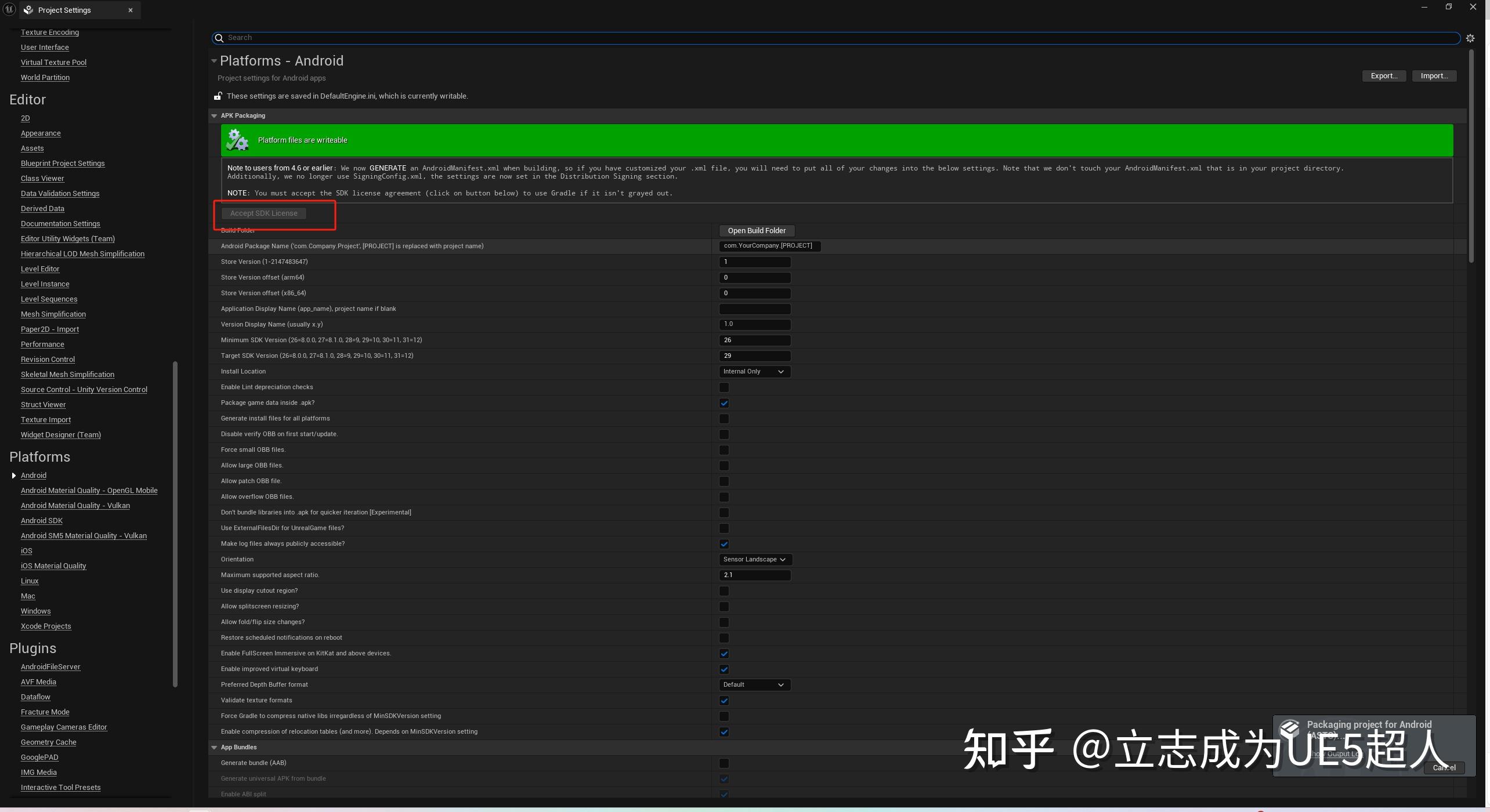
Task: Open the Orientation dropdown showing Sensor Landscape
Action: pos(754,559)
